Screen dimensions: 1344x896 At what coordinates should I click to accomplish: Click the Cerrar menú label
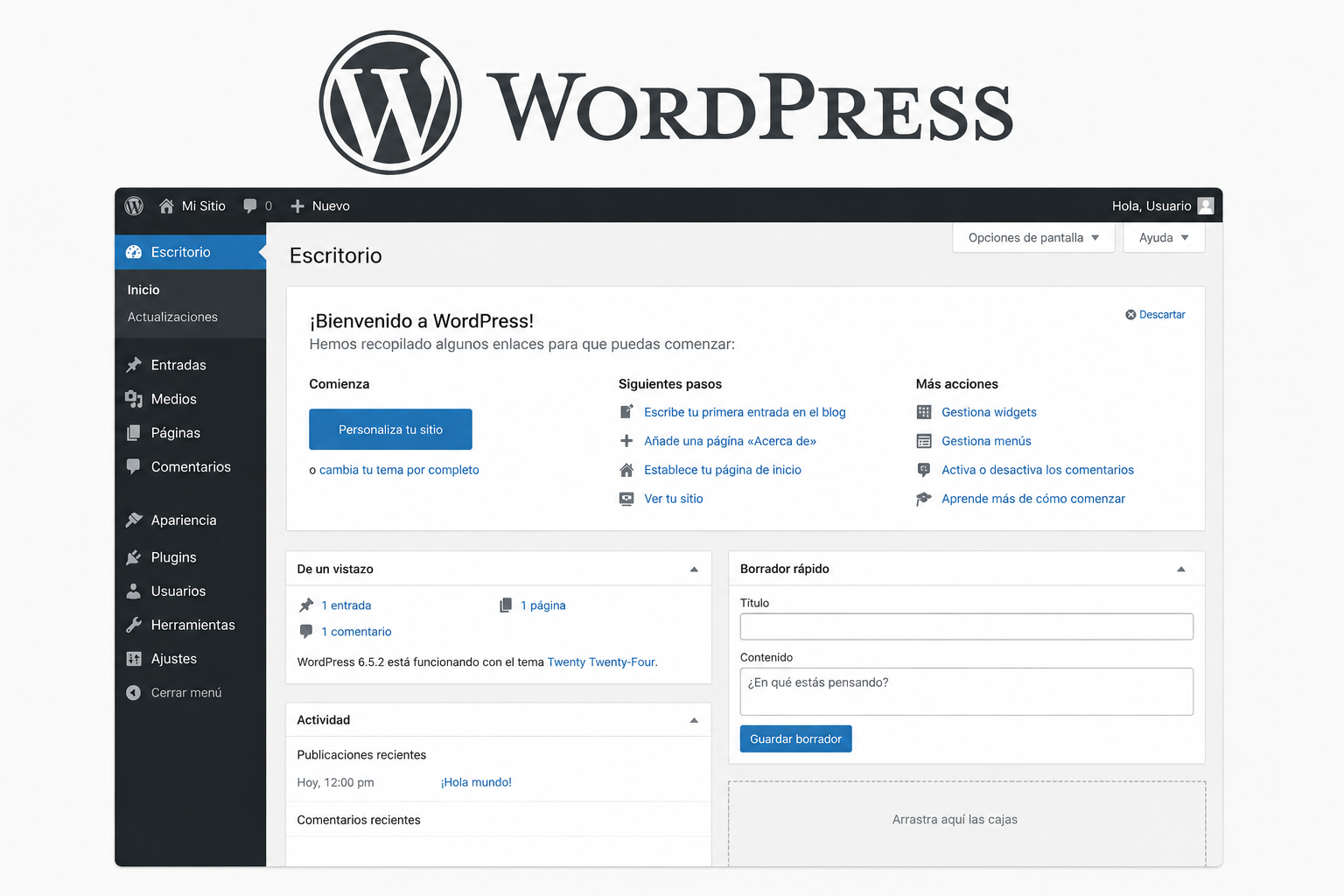[186, 693]
